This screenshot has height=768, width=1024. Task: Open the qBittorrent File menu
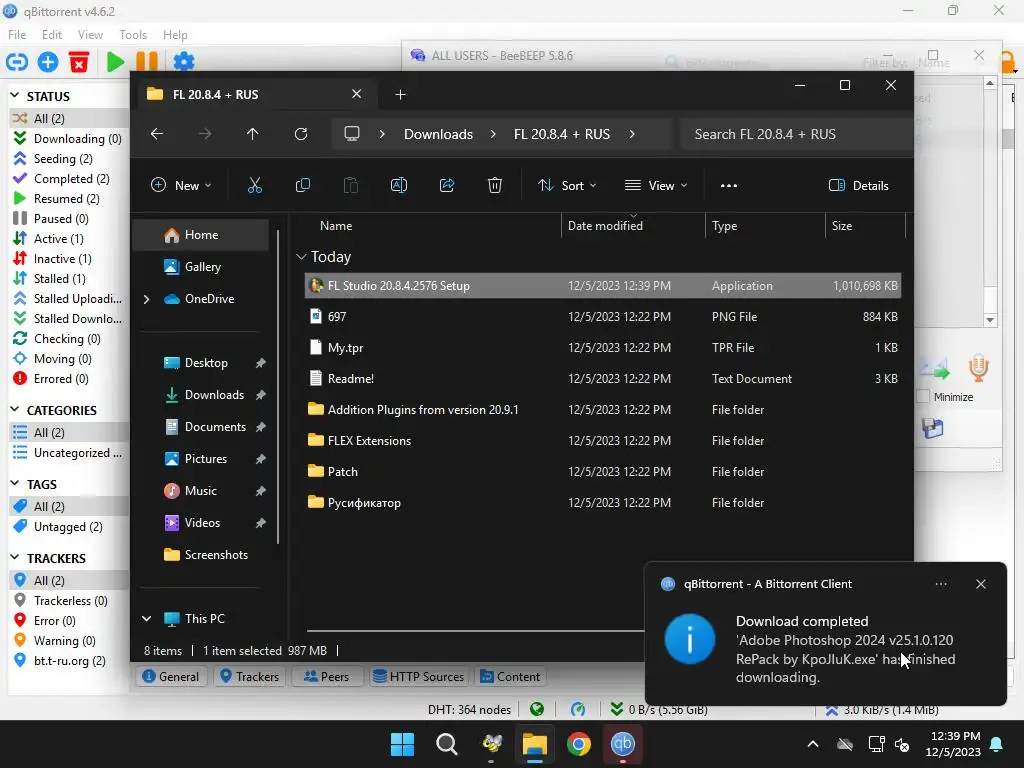click(x=17, y=35)
